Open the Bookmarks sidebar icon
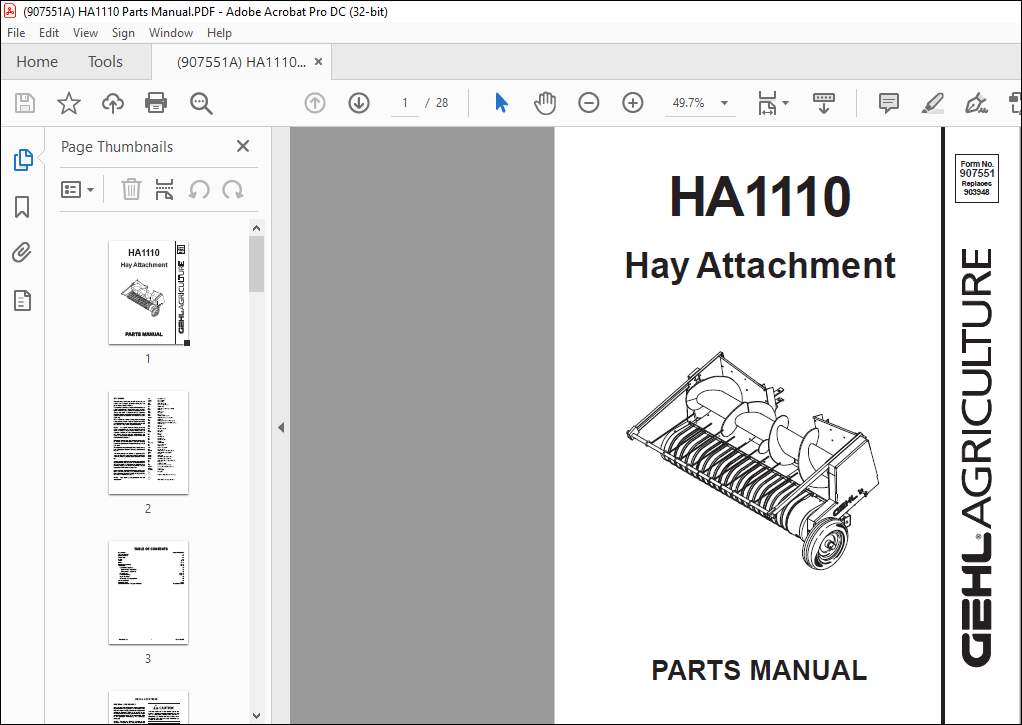The width and height of the screenshot is (1022, 725). click(22, 207)
